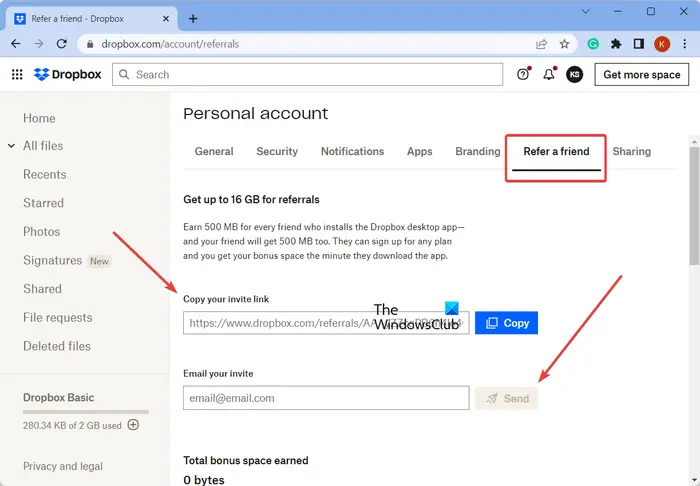Open Starred in the sidebar
This screenshot has width=700, height=486.
pos(43,203)
